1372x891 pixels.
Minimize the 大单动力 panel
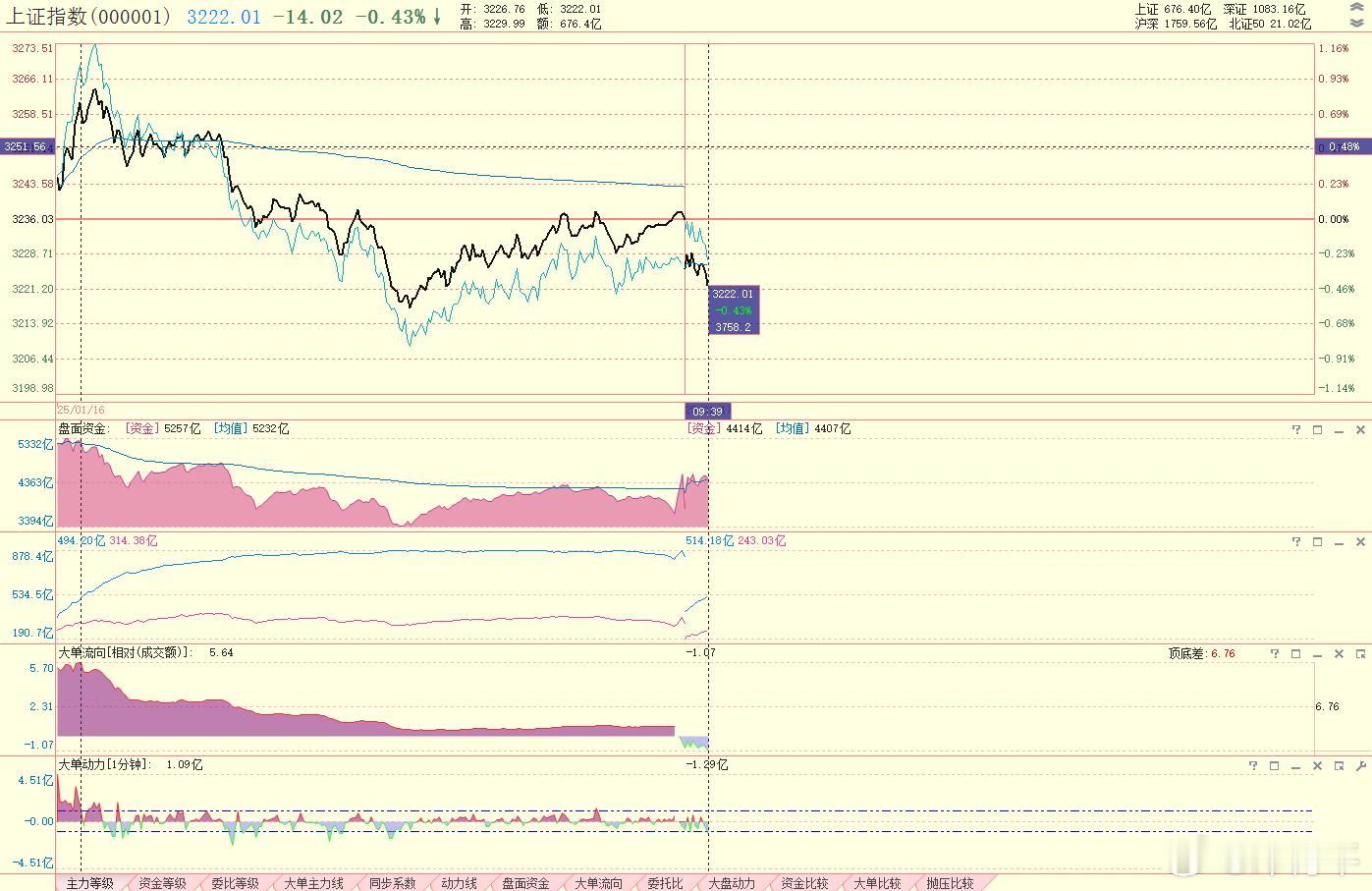point(1296,766)
